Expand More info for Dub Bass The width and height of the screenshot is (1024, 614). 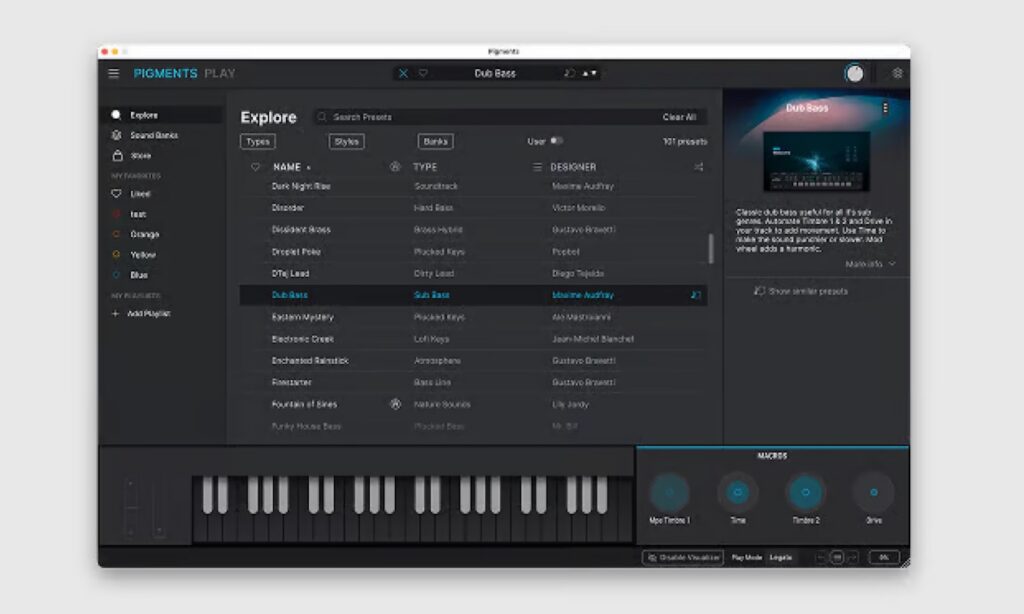[870, 264]
